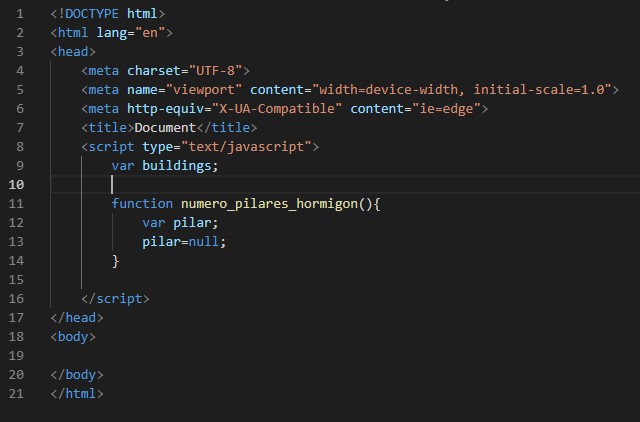
Task: Click the 'function' keyword on line 11
Action: [x=142, y=204]
